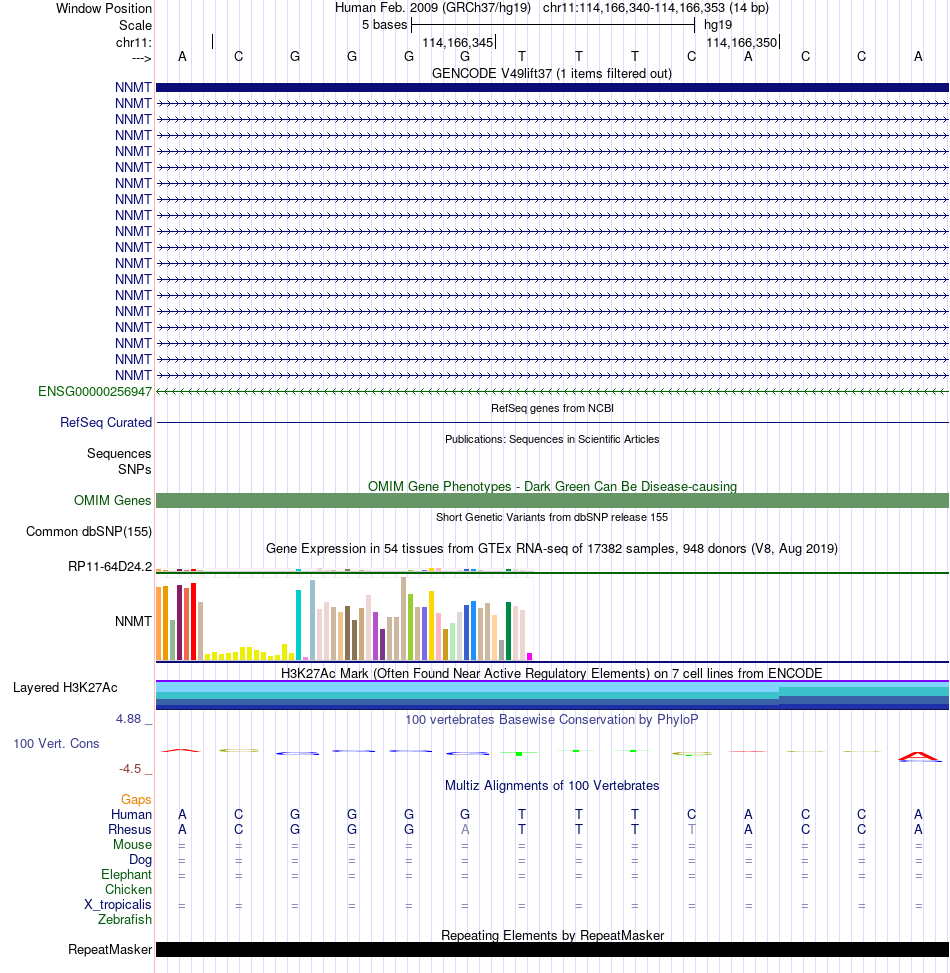Open the H3K27Ac Mark track title
Viewport: 950px width, 973px height.
552,673
